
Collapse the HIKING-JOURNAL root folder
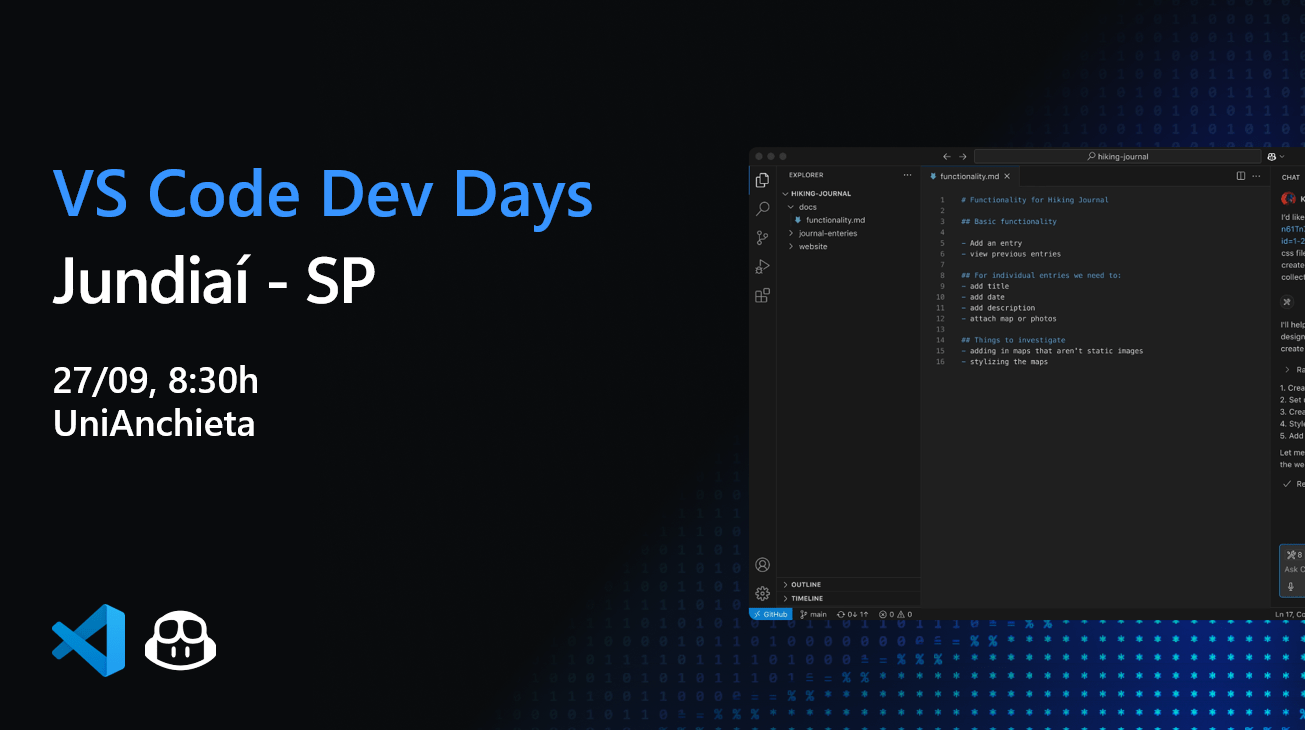(820, 194)
